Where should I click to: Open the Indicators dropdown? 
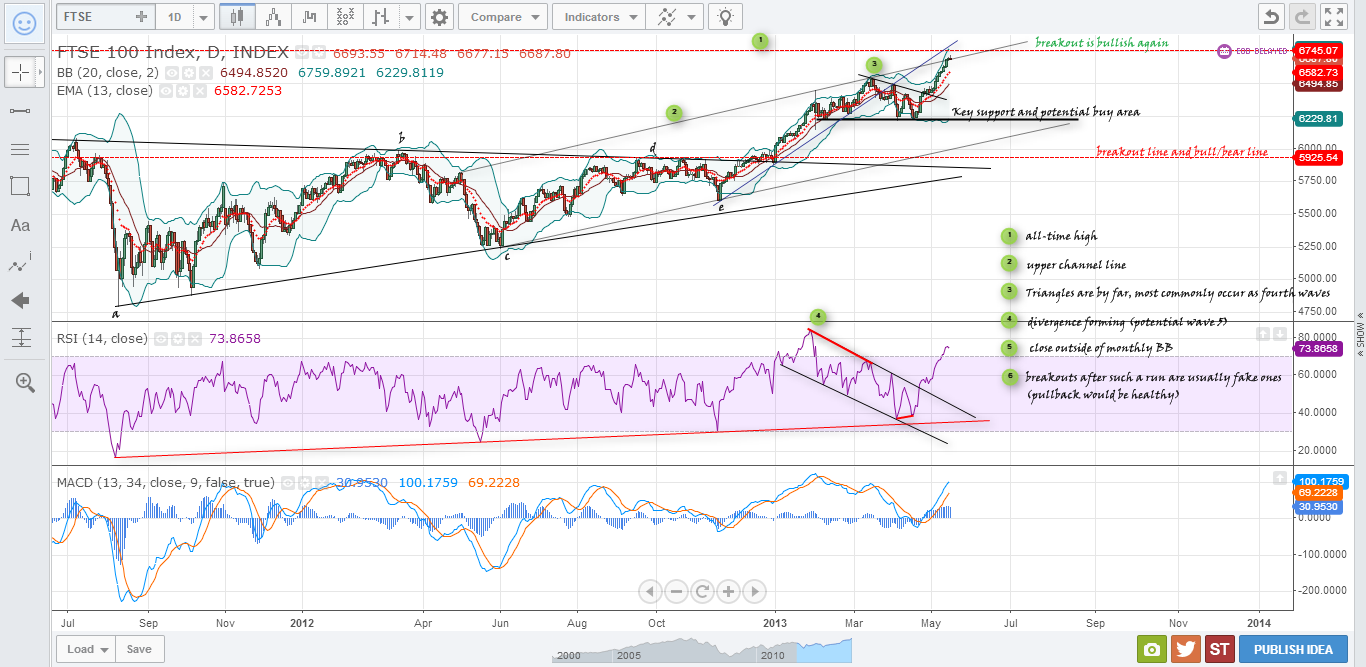tap(600, 17)
